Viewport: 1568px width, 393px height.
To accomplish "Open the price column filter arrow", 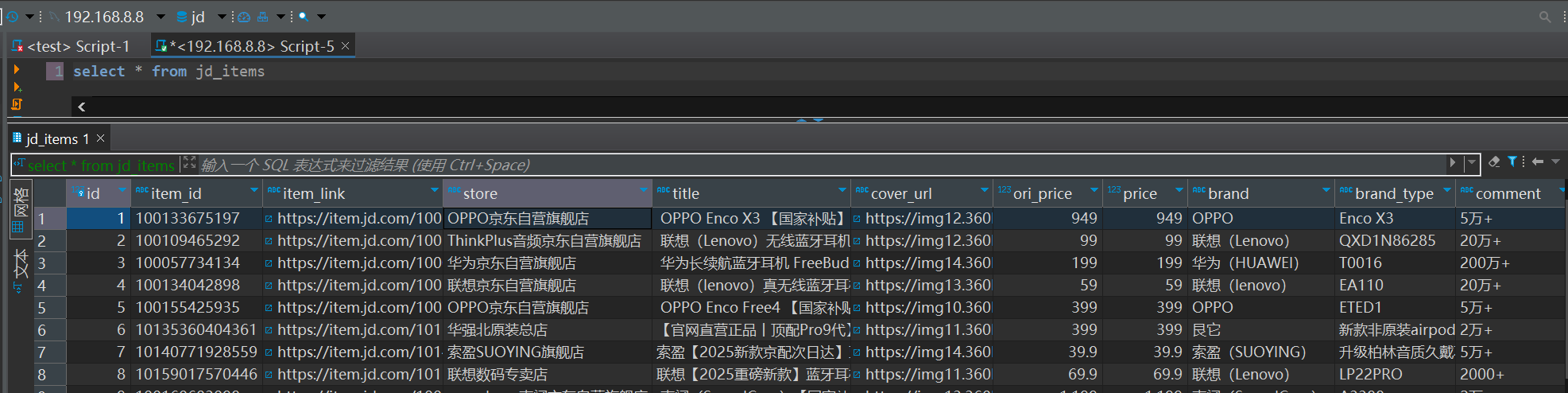I will point(1179,190).
